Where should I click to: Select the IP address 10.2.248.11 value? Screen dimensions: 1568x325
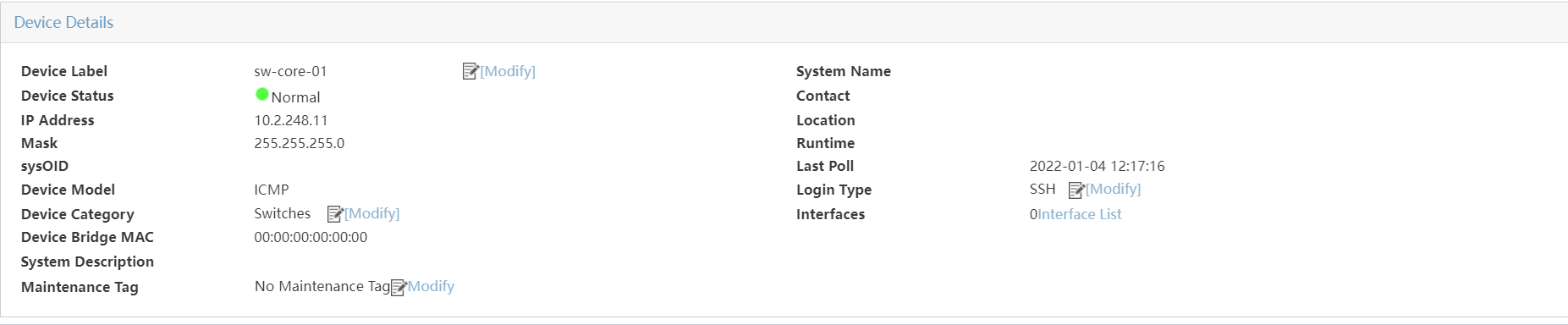(291, 120)
